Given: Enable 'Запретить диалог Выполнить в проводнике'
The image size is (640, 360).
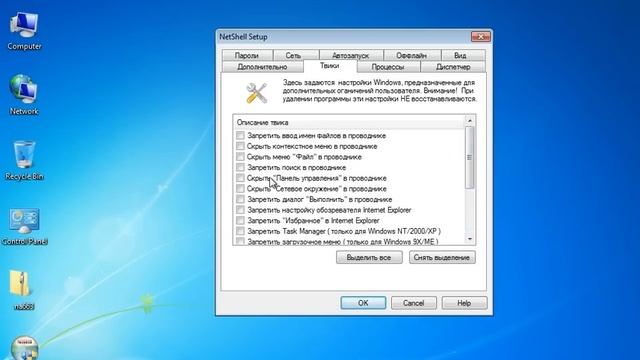Looking at the screenshot, I should pyautogui.click(x=240, y=199).
